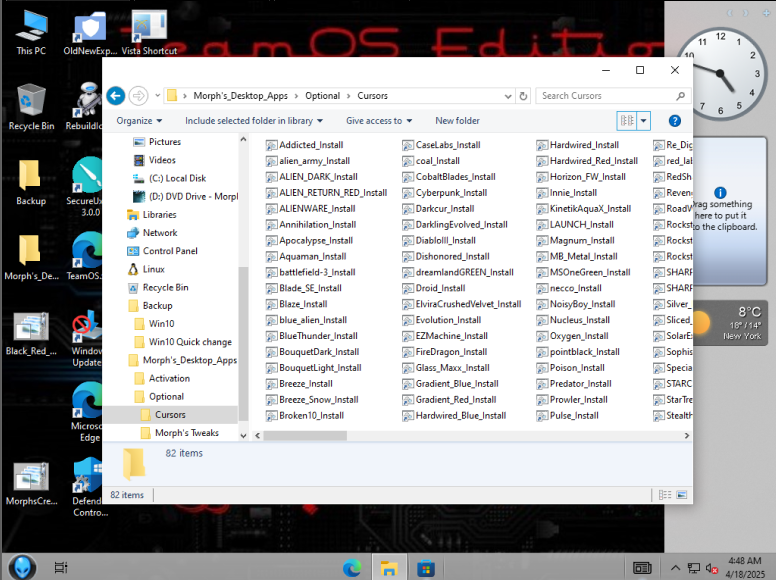Viewport: 776px width, 580px height.
Task: Open the MorphsCre... desktop icon
Action: click(31, 483)
